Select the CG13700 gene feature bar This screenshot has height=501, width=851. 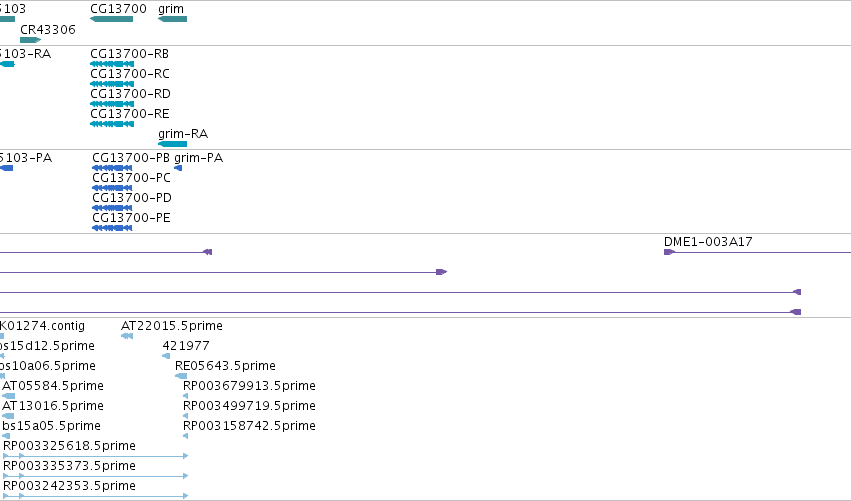point(111,19)
